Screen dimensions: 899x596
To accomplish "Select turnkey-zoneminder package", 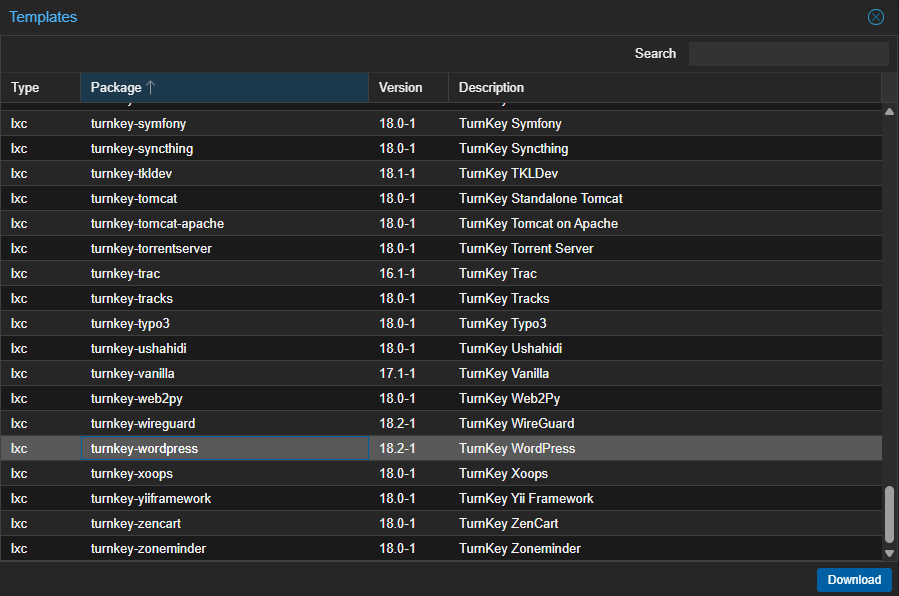I will (148, 549).
